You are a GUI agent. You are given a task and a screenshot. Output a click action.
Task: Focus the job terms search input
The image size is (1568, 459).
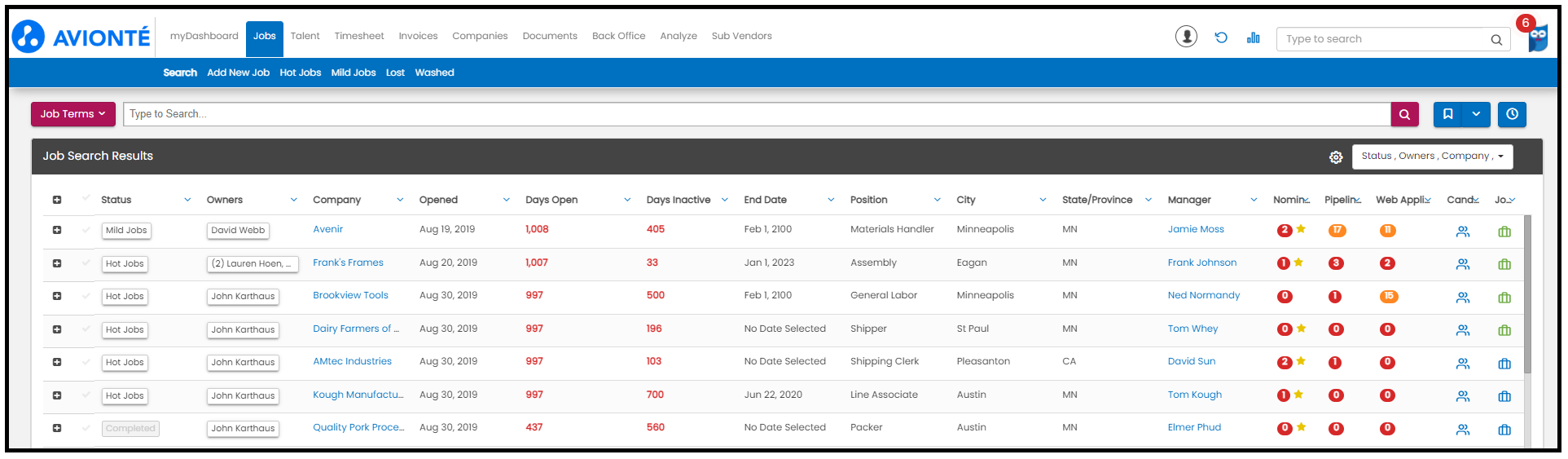757,114
